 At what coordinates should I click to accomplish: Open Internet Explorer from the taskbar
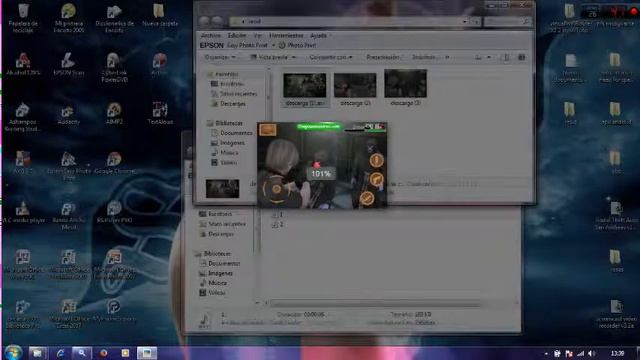60,353
